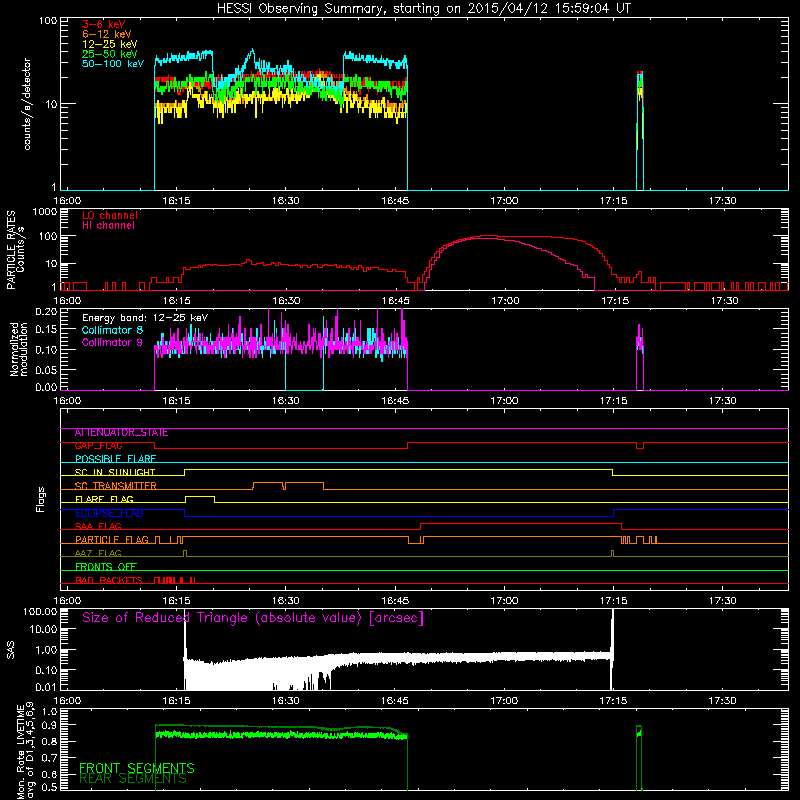Click the raised FLARE_FLAG step near 16:17
This screenshot has width=800, height=800.
(x=199, y=496)
